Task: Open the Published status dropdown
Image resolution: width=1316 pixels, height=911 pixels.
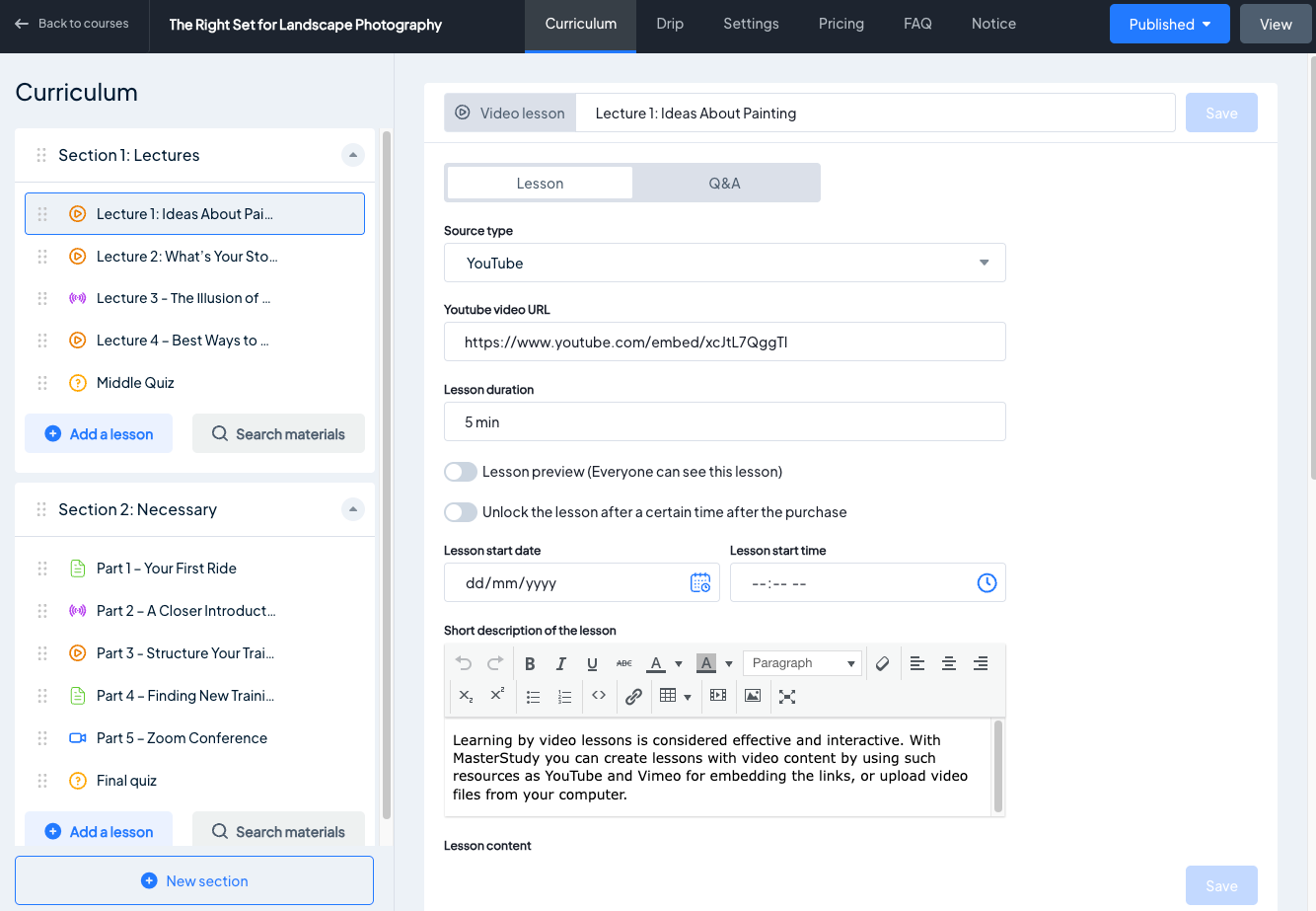Action: click(x=1170, y=24)
